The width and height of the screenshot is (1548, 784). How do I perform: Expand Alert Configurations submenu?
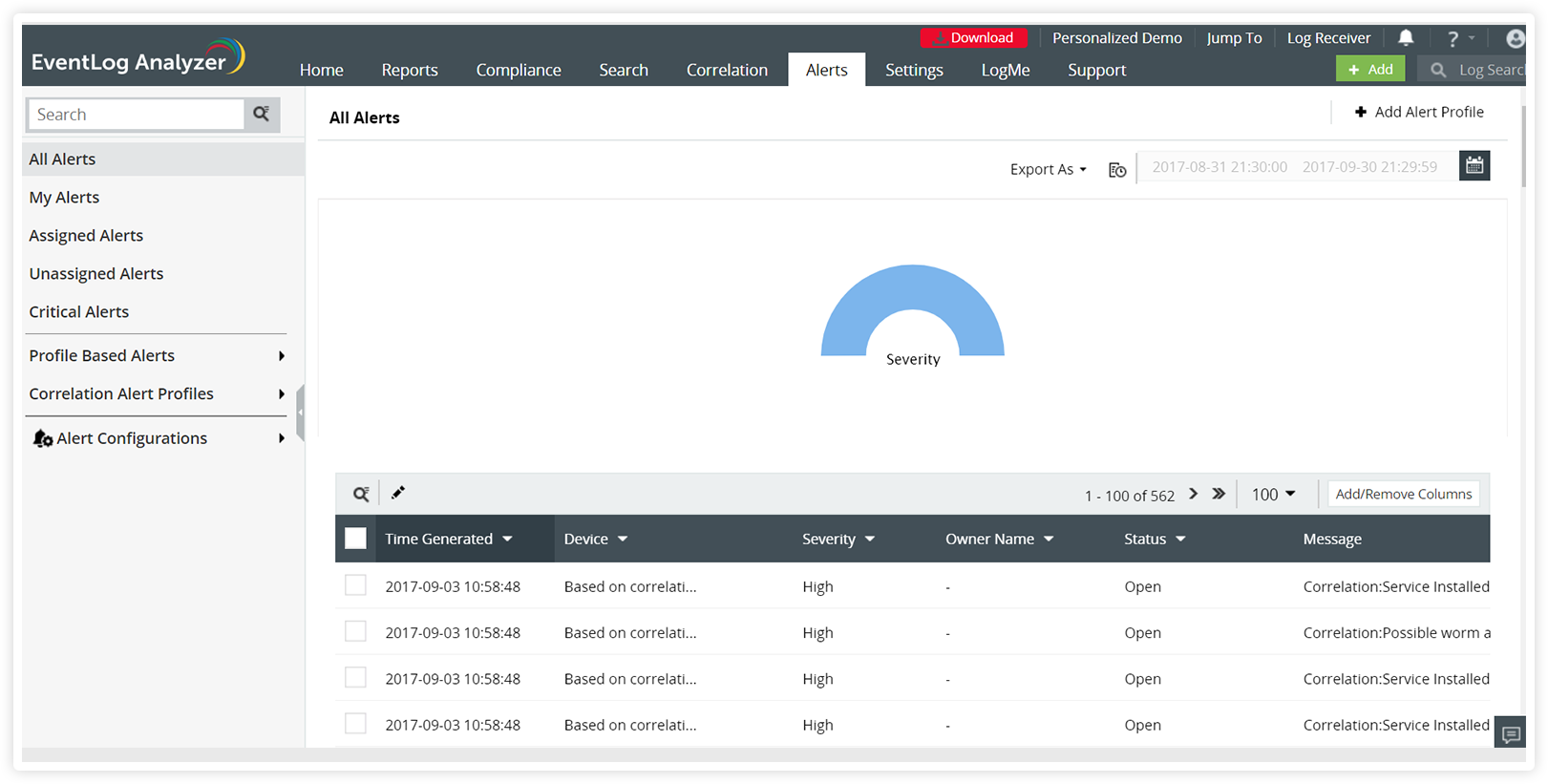pos(282,438)
